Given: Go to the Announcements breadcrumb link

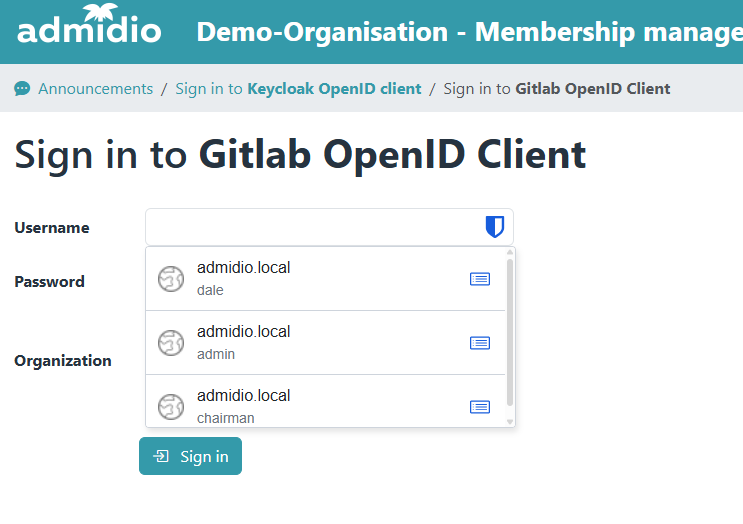Looking at the screenshot, I should [x=95, y=89].
